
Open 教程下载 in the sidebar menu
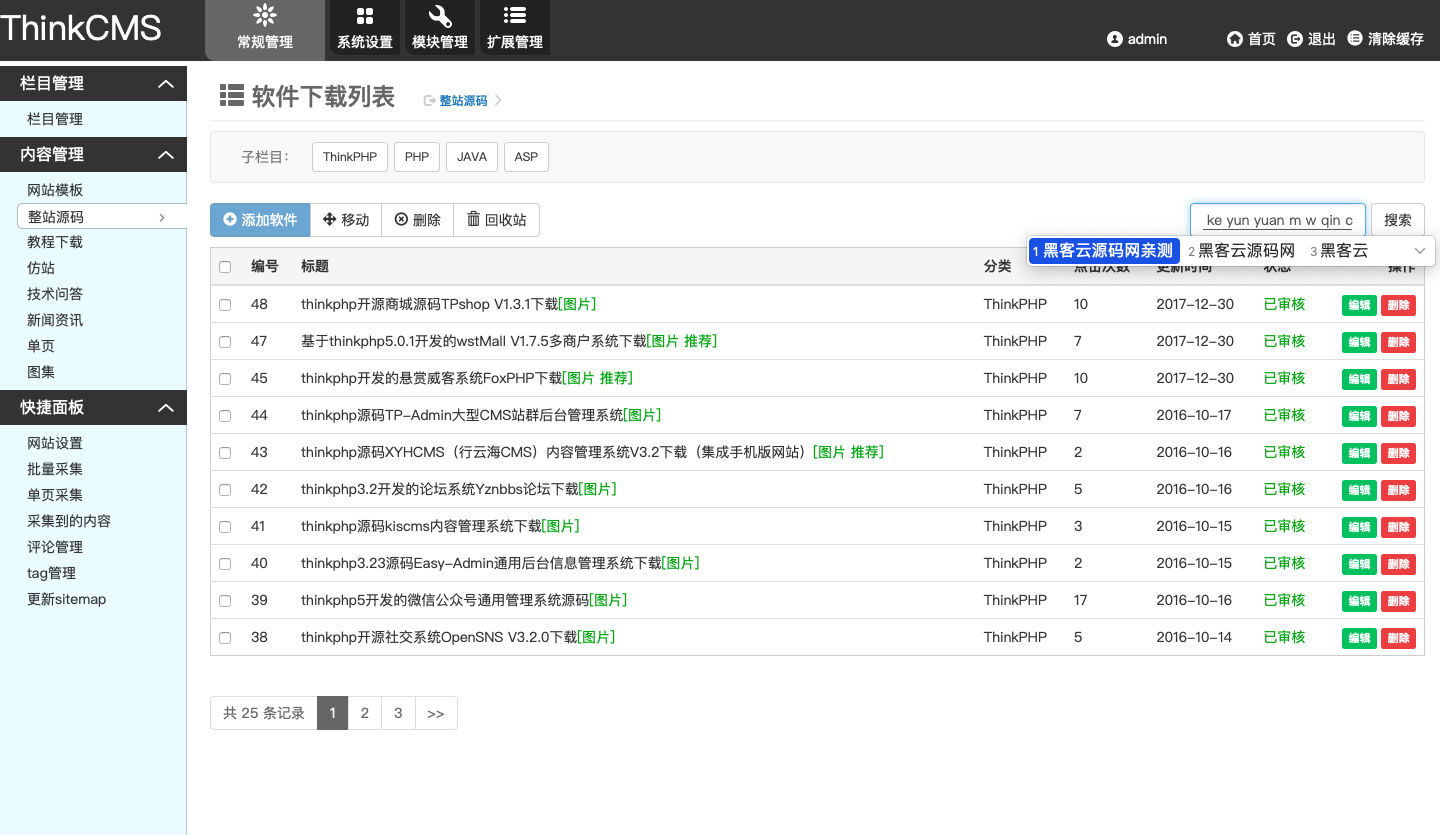(55, 242)
